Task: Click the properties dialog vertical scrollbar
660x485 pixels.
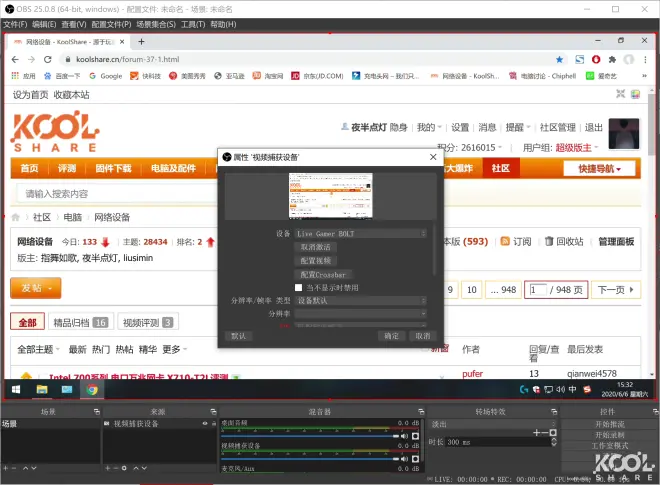Action: (x=434, y=249)
